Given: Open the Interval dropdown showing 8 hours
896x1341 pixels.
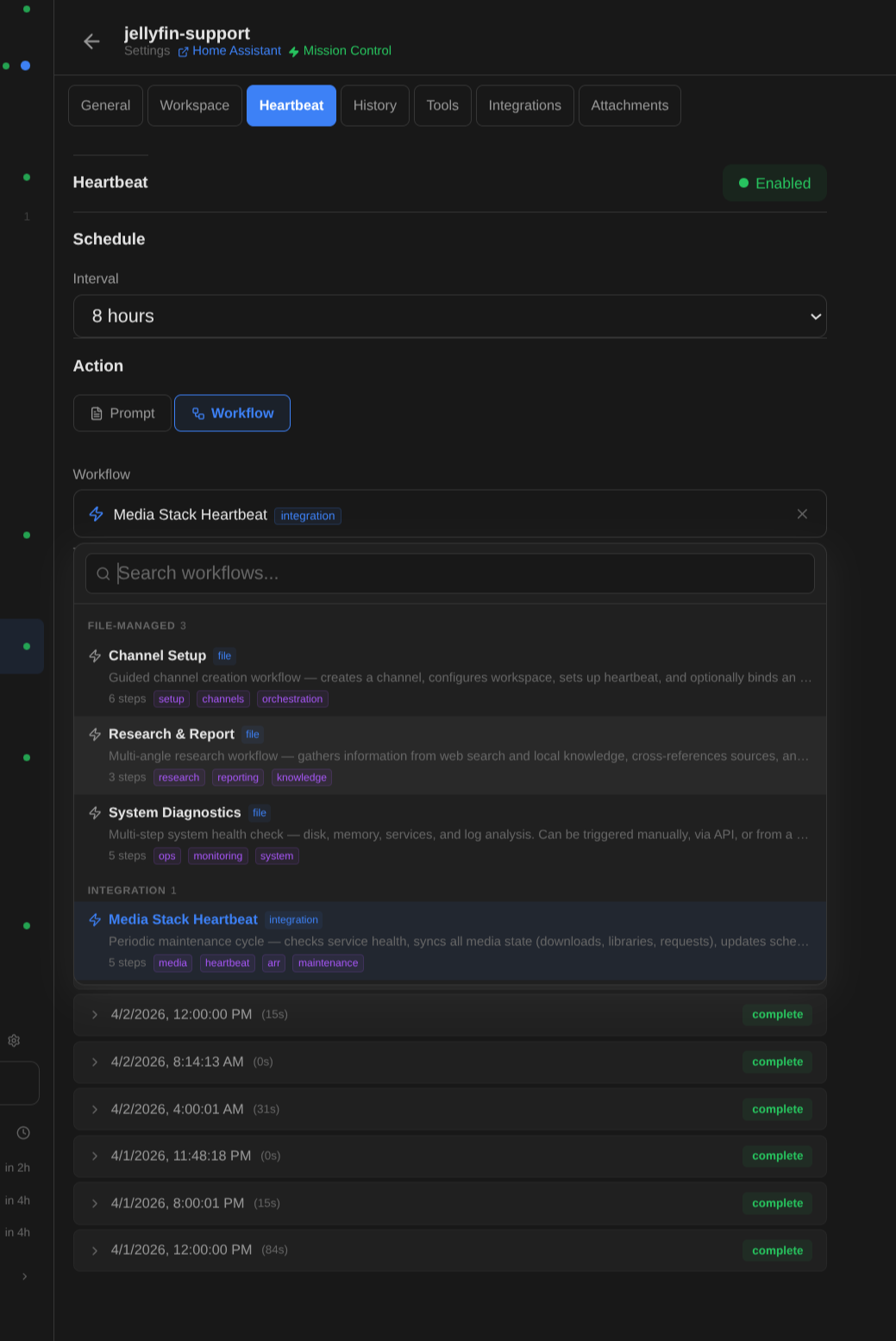Looking at the screenshot, I should click(449, 316).
